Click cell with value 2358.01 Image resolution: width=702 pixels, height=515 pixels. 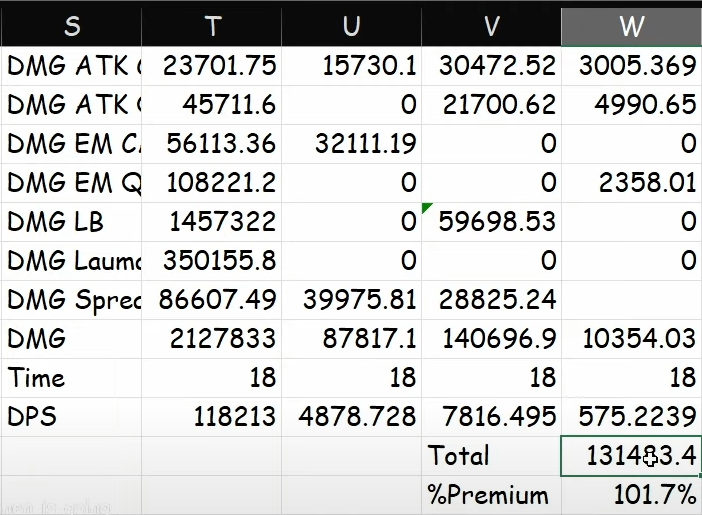tap(632, 183)
